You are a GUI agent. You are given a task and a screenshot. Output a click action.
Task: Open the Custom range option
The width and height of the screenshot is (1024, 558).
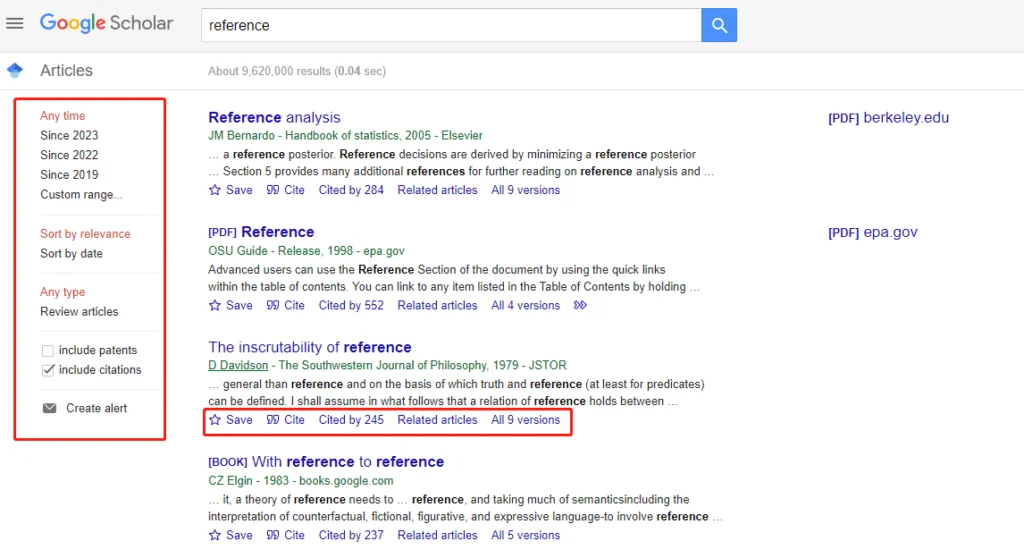[81, 195]
